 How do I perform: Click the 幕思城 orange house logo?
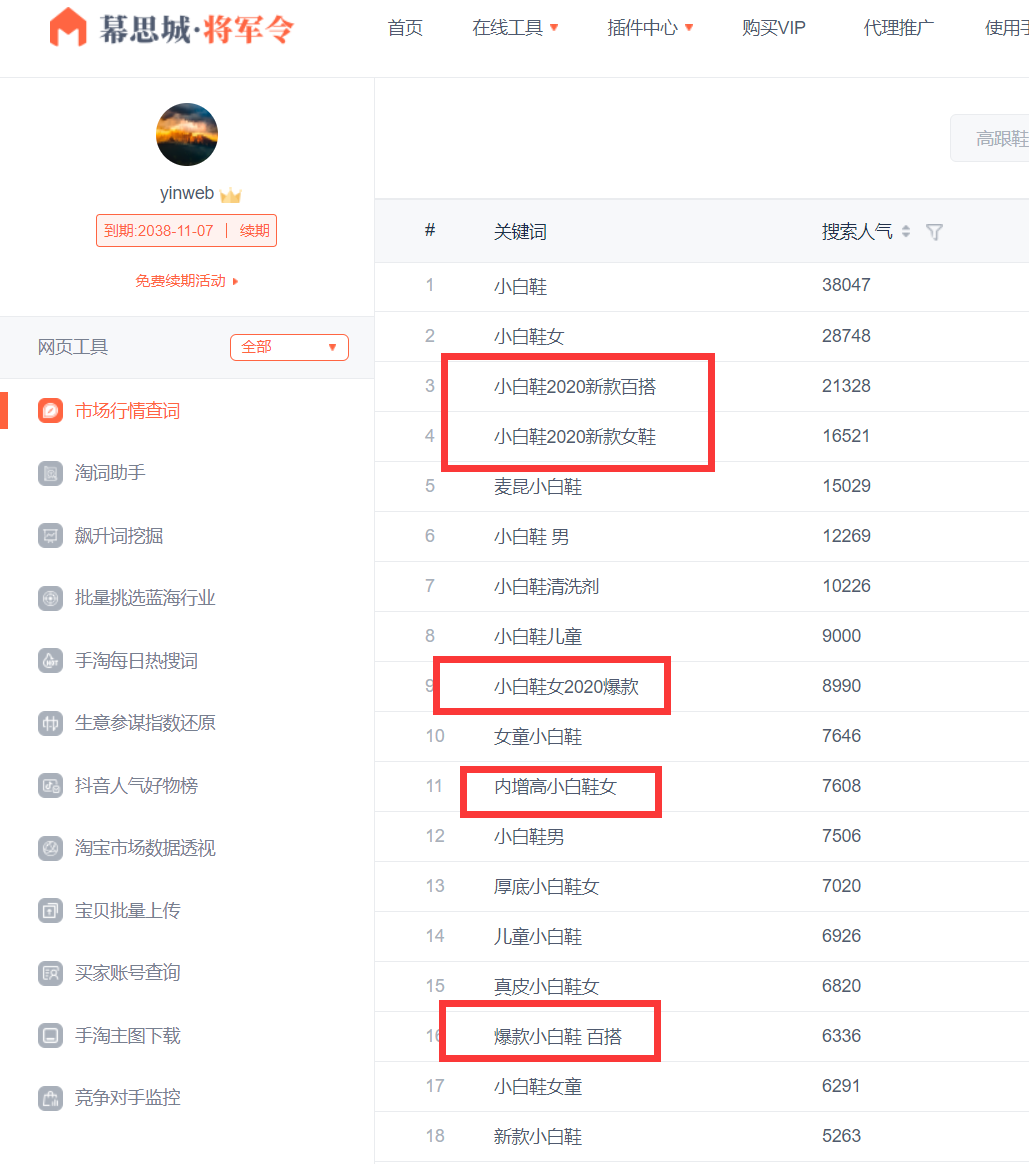click(x=68, y=27)
